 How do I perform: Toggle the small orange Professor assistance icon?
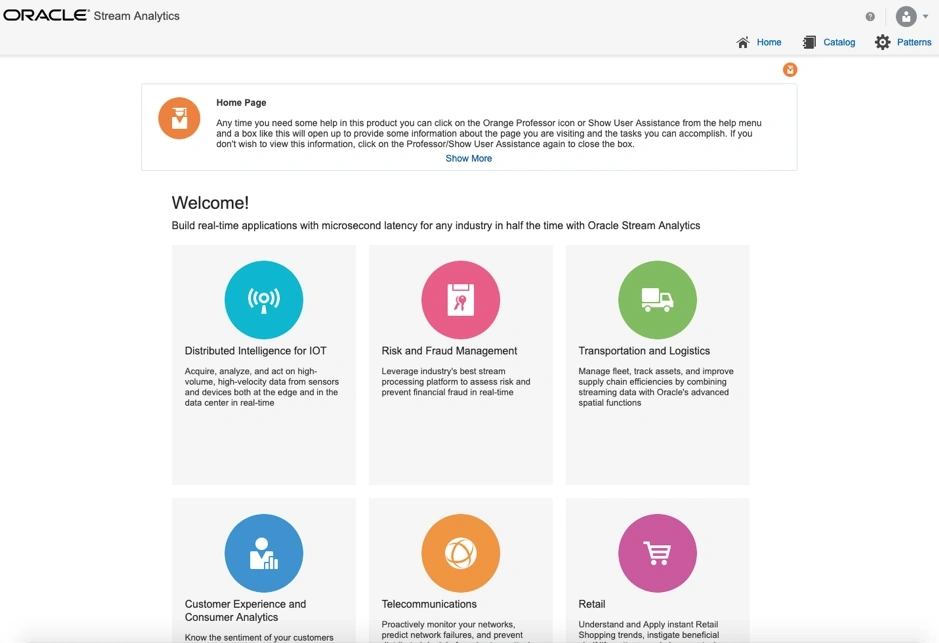click(790, 70)
